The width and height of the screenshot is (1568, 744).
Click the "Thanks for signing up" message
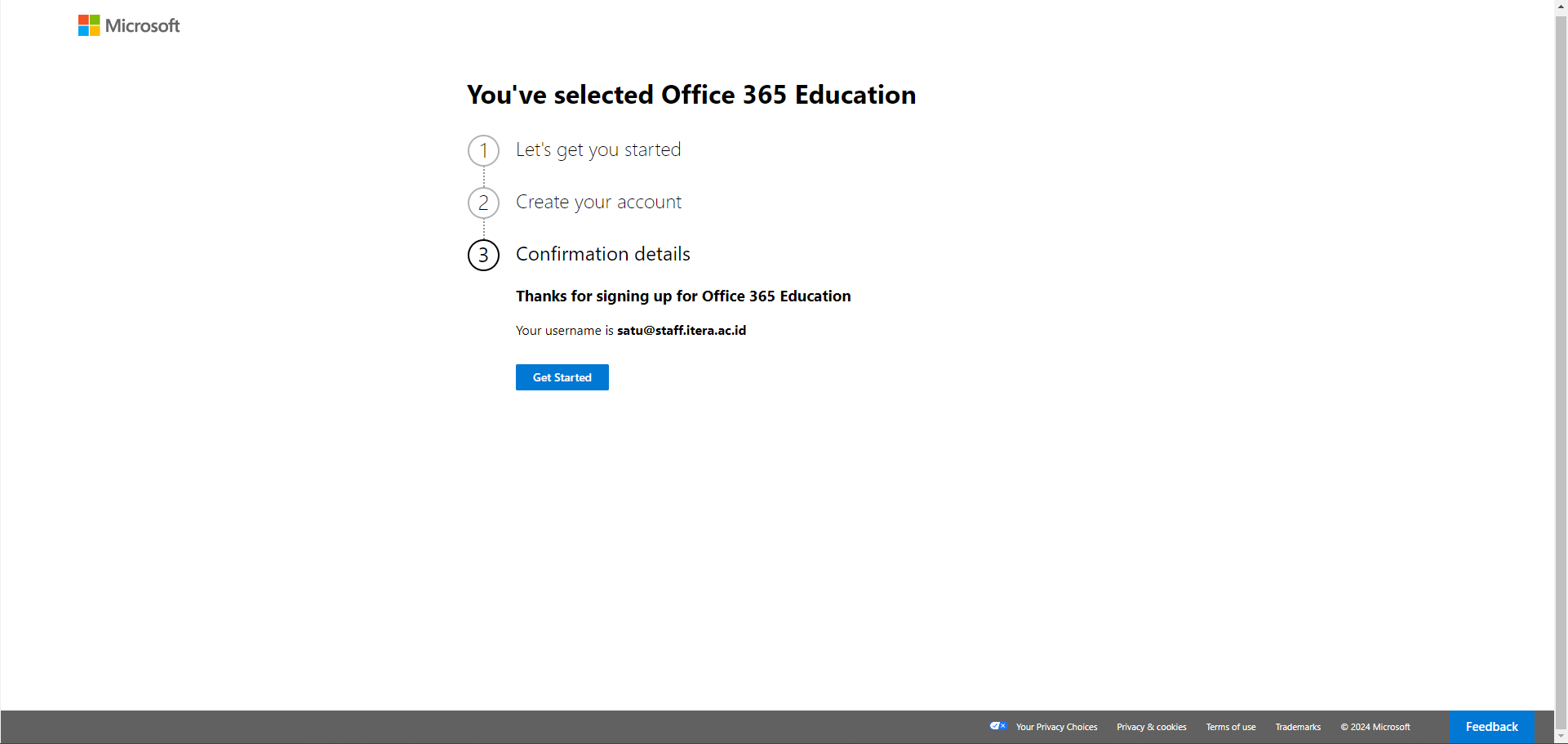tap(682, 296)
